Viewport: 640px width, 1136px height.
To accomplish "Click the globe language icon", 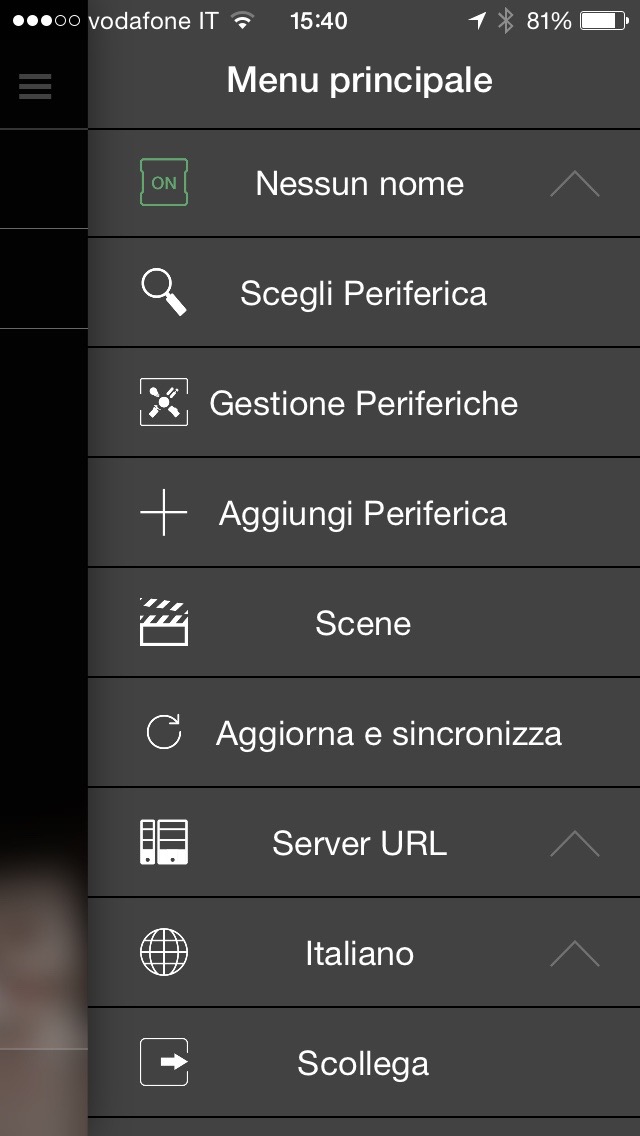I will pyautogui.click(x=164, y=953).
